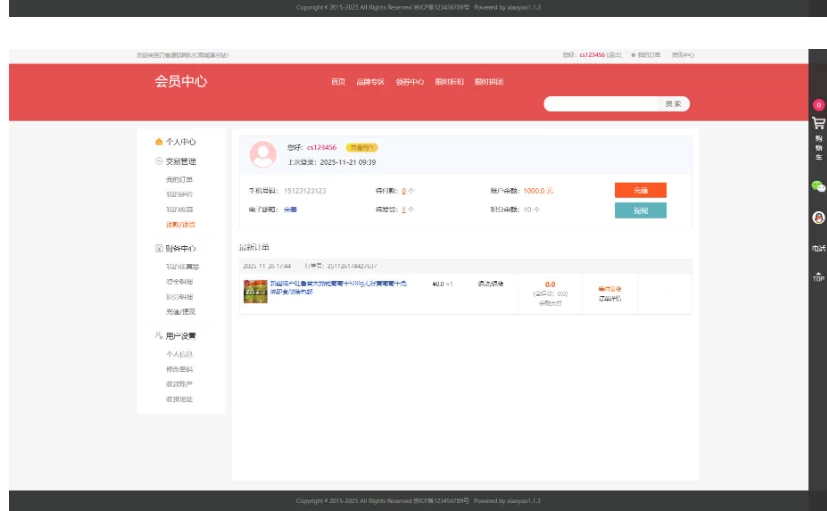Viewport: 827px width, 511px height.
Task: Click the cs123456 username in top bar
Action: click(592, 55)
